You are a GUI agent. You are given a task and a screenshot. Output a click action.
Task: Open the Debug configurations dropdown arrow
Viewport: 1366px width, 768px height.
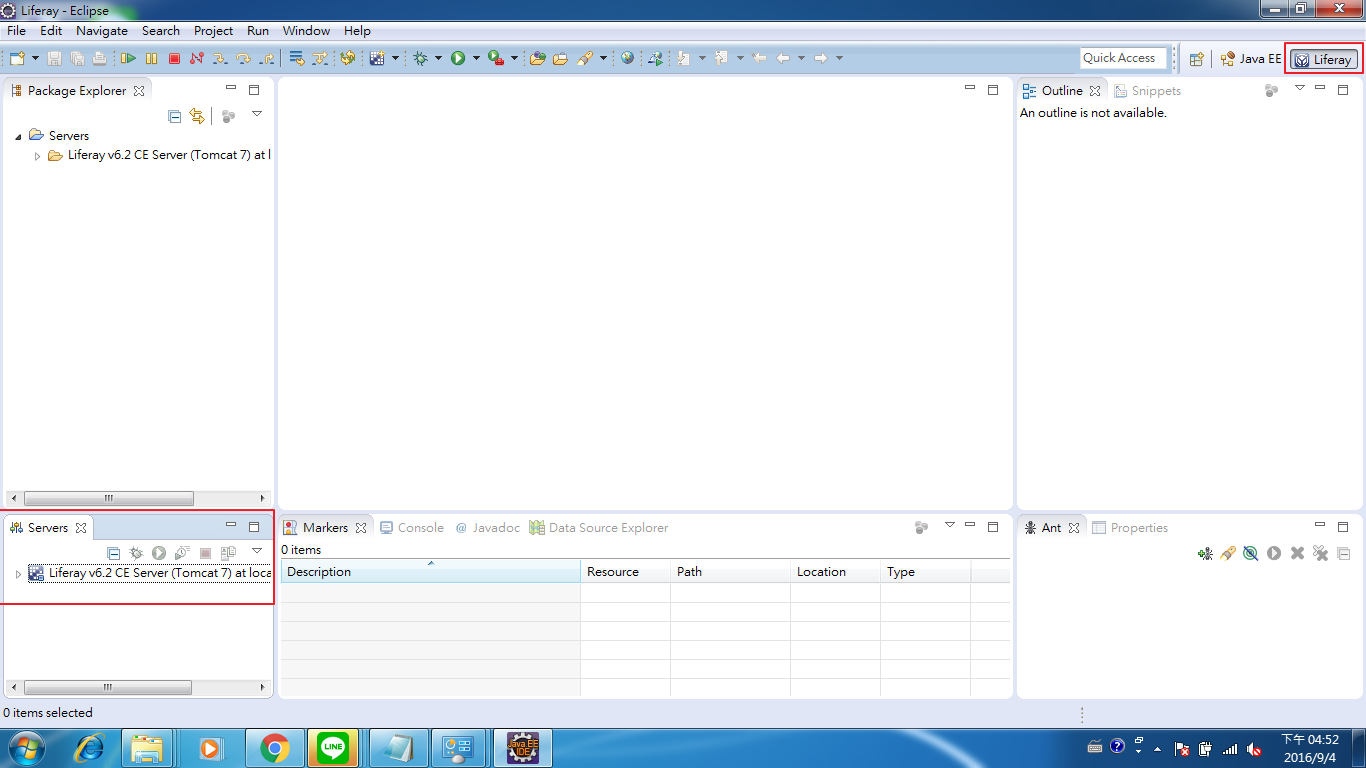point(438,59)
